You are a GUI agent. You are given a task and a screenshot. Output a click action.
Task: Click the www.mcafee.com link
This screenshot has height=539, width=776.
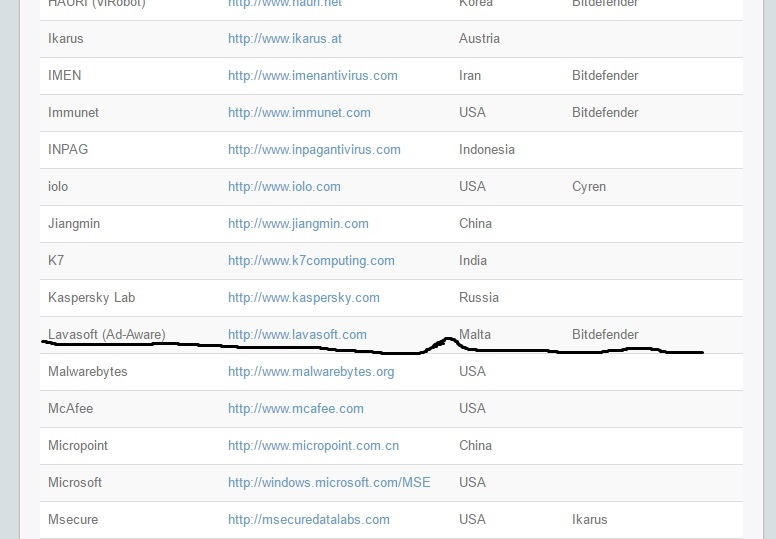pyautogui.click(x=295, y=409)
